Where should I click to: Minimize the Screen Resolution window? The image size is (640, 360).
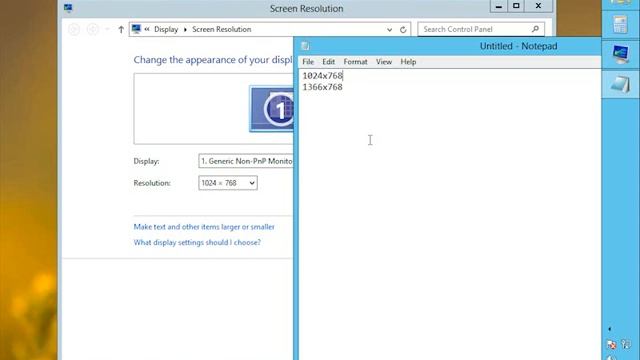[x=499, y=6]
